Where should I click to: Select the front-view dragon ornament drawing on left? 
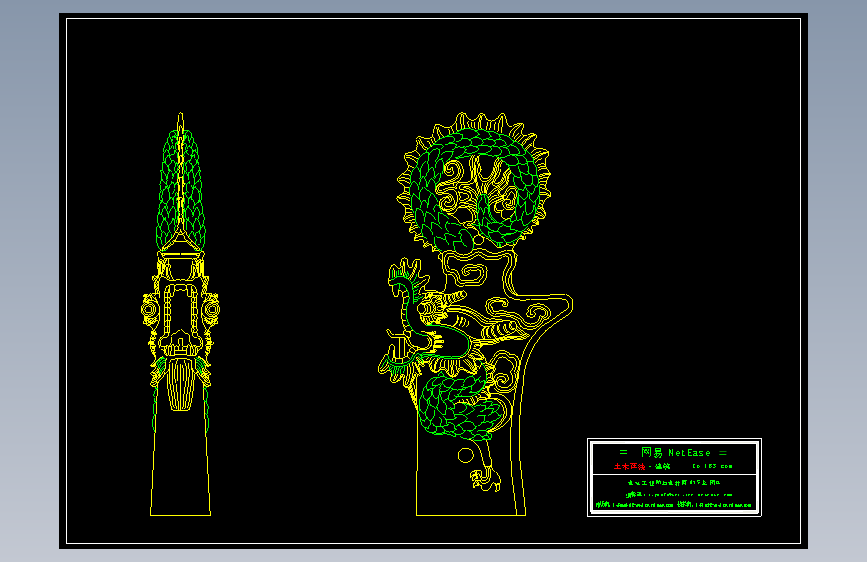[180, 314]
